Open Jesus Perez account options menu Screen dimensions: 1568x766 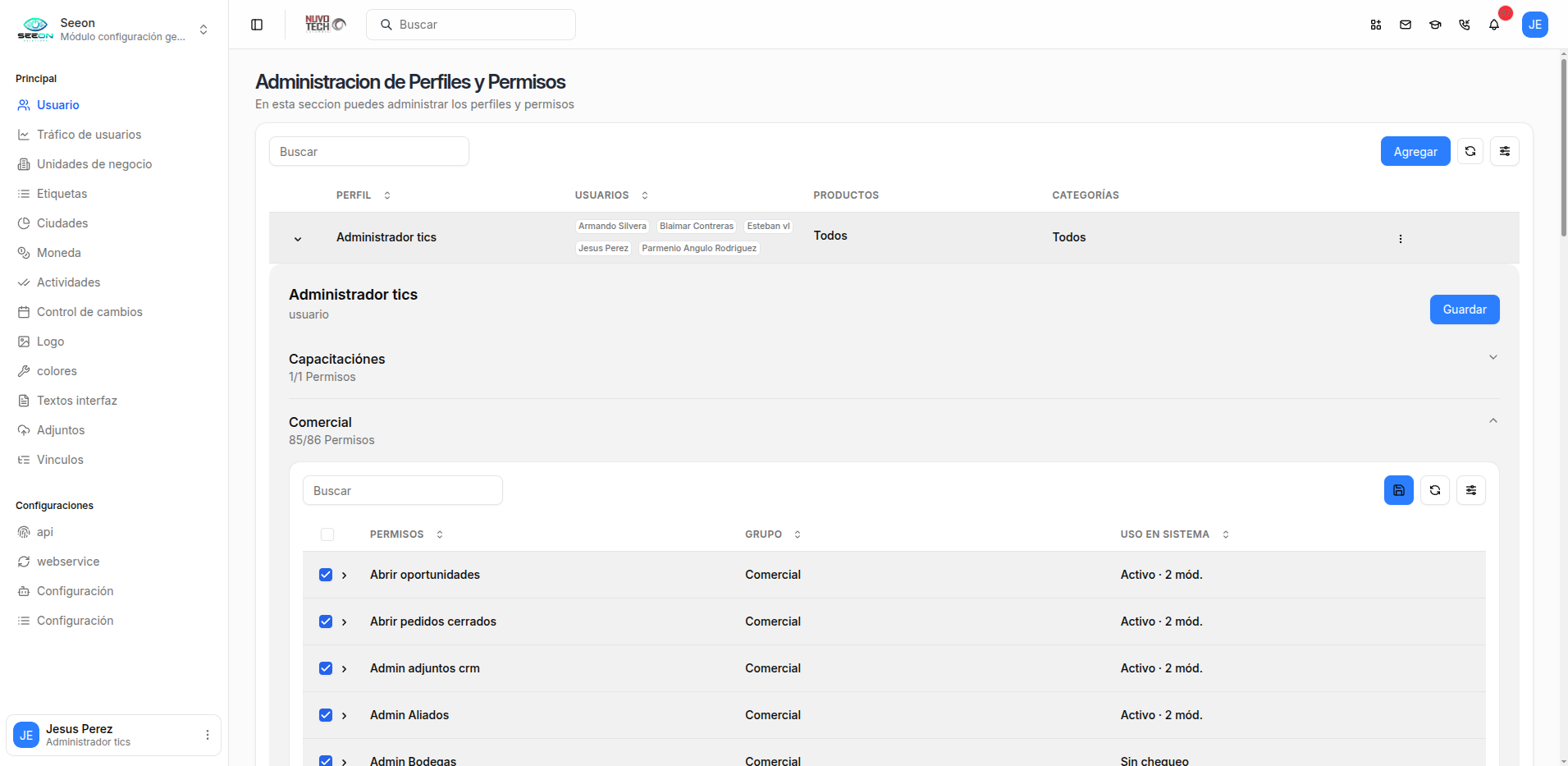[208, 735]
